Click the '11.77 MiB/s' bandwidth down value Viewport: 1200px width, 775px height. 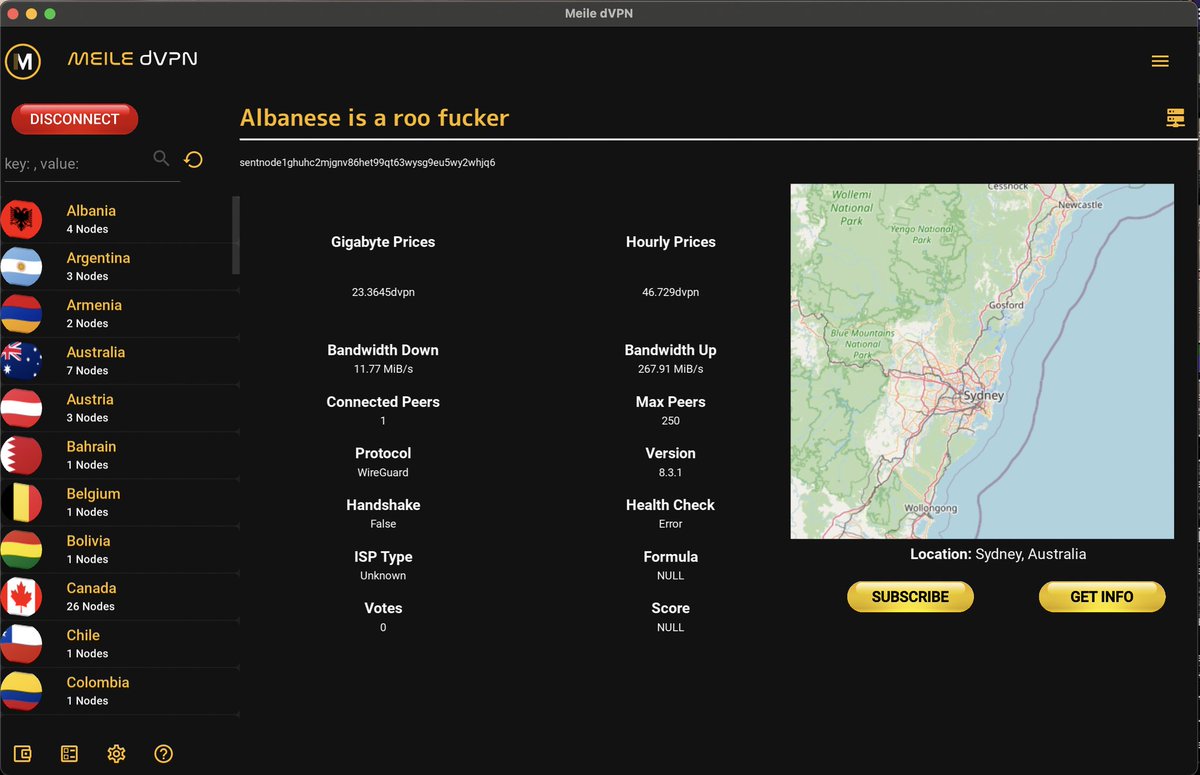coord(383,369)
